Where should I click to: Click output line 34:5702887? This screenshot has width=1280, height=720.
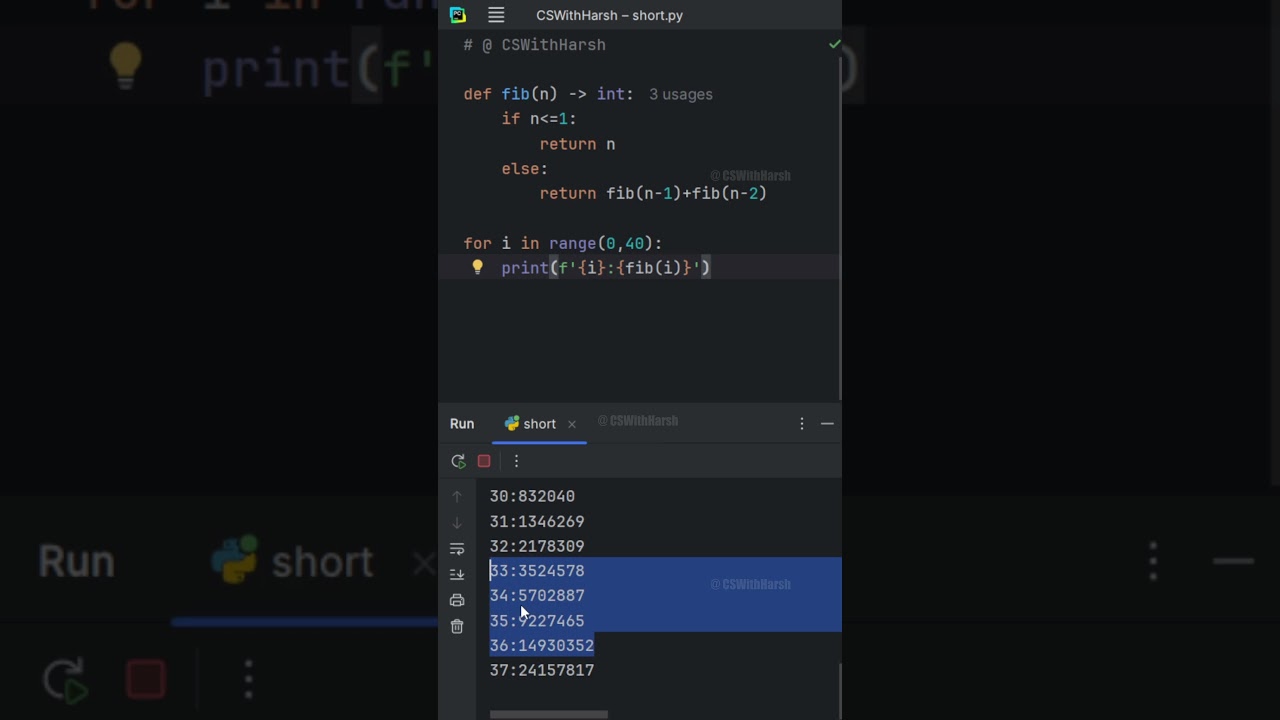coord(537,595)
